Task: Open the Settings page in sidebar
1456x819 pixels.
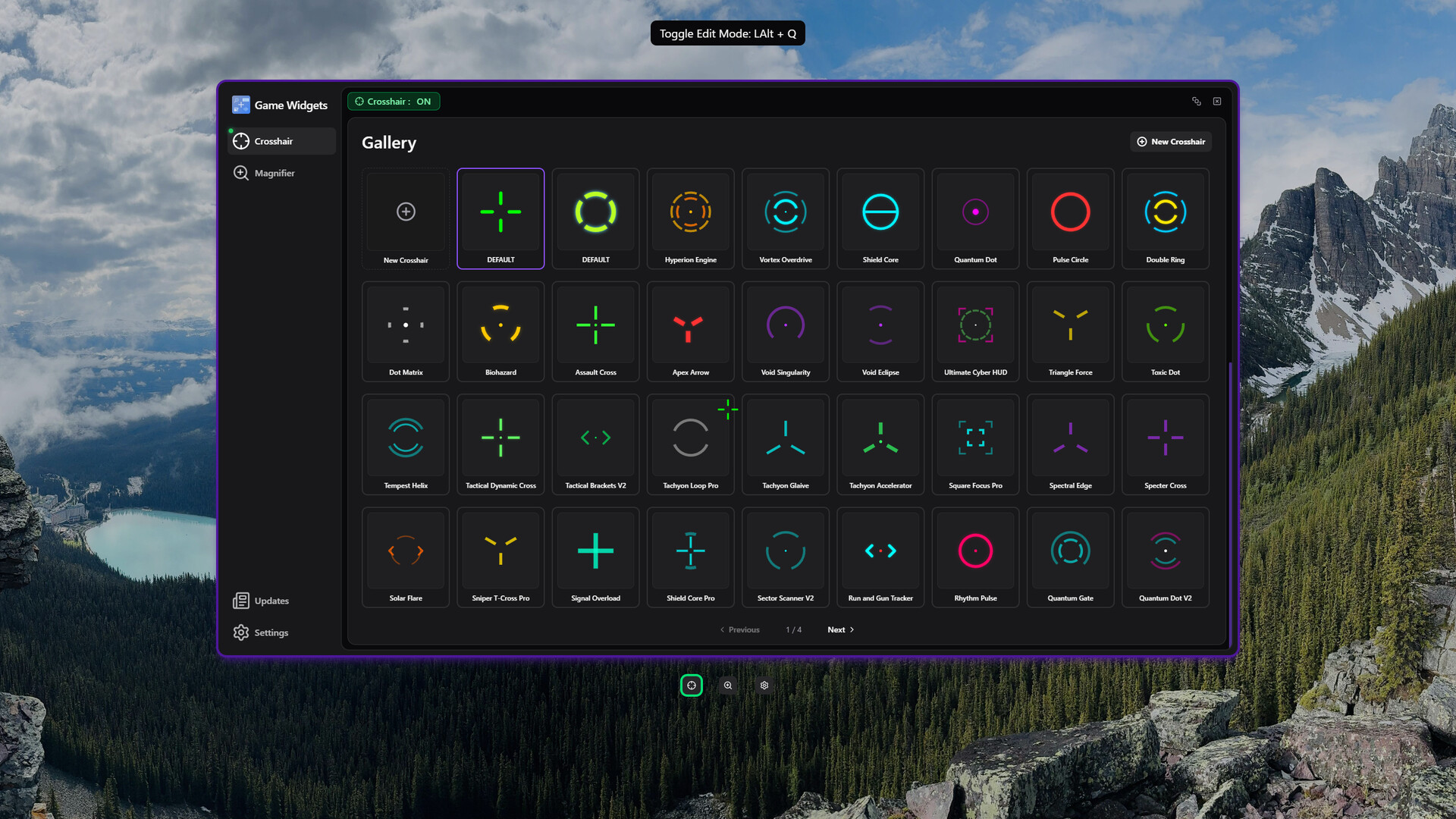Action: 281,632
